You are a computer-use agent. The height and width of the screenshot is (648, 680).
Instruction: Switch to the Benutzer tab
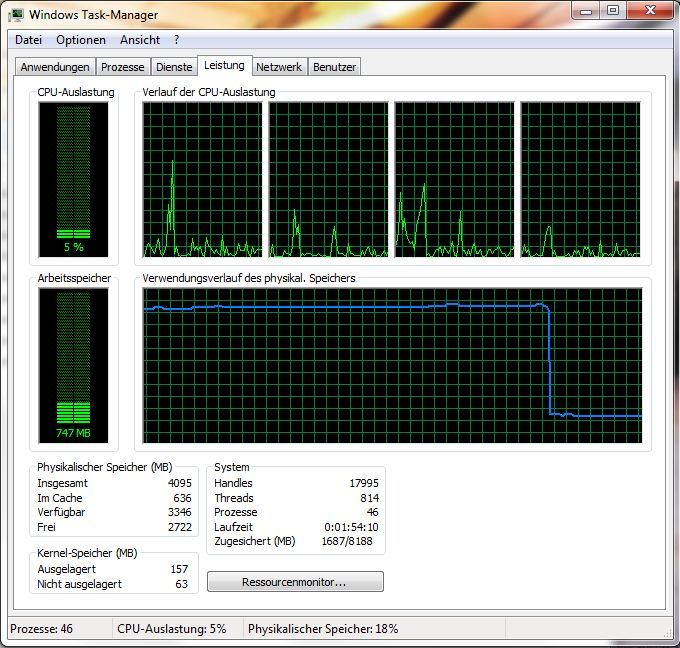334,67
